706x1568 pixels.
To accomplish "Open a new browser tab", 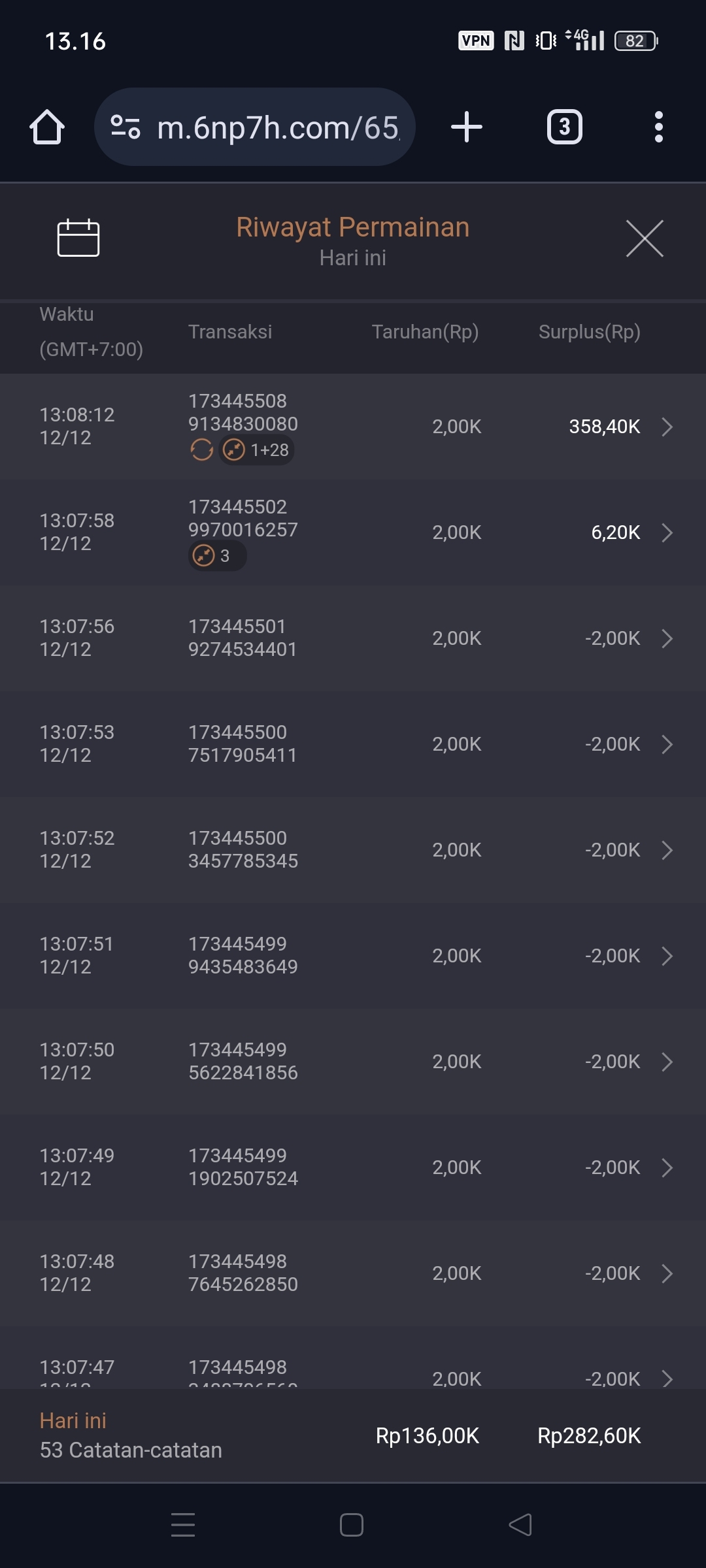I will pyautogui.click(x=467, y=127).
